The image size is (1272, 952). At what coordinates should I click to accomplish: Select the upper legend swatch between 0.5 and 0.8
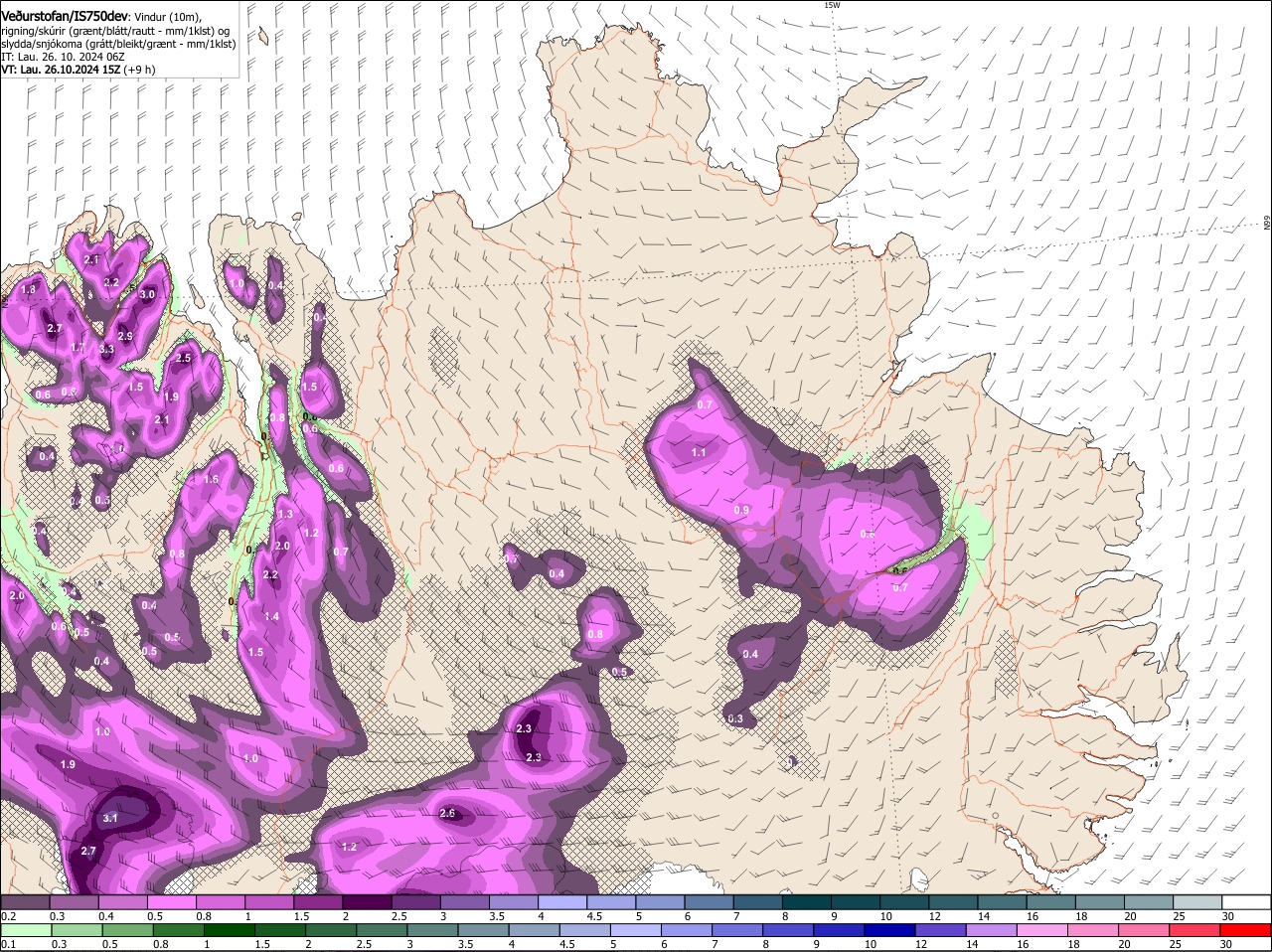(x=171, y=902)
